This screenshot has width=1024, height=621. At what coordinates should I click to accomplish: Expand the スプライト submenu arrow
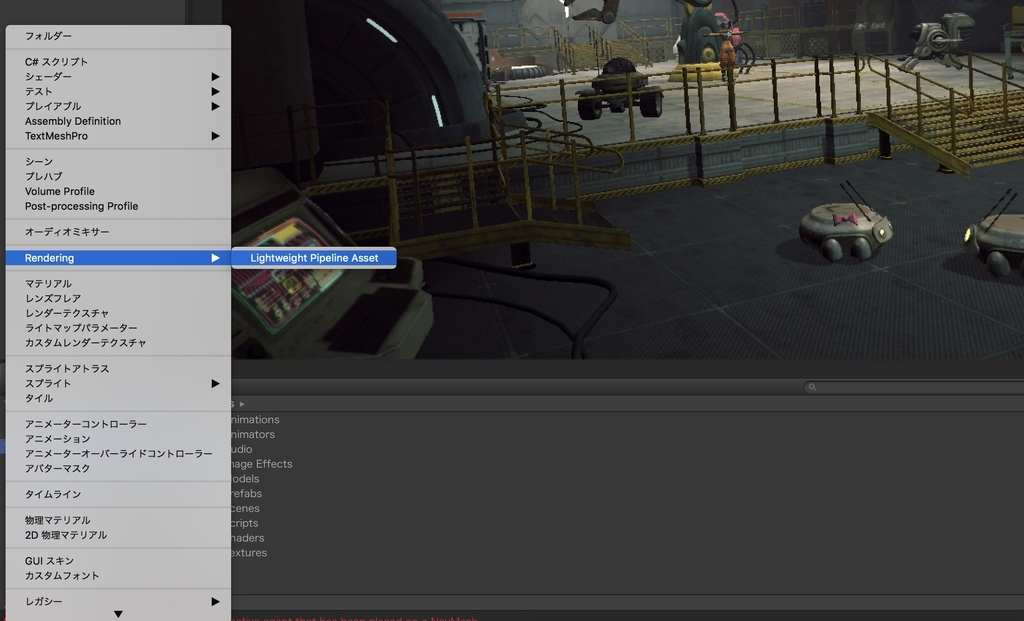[215, 384]
